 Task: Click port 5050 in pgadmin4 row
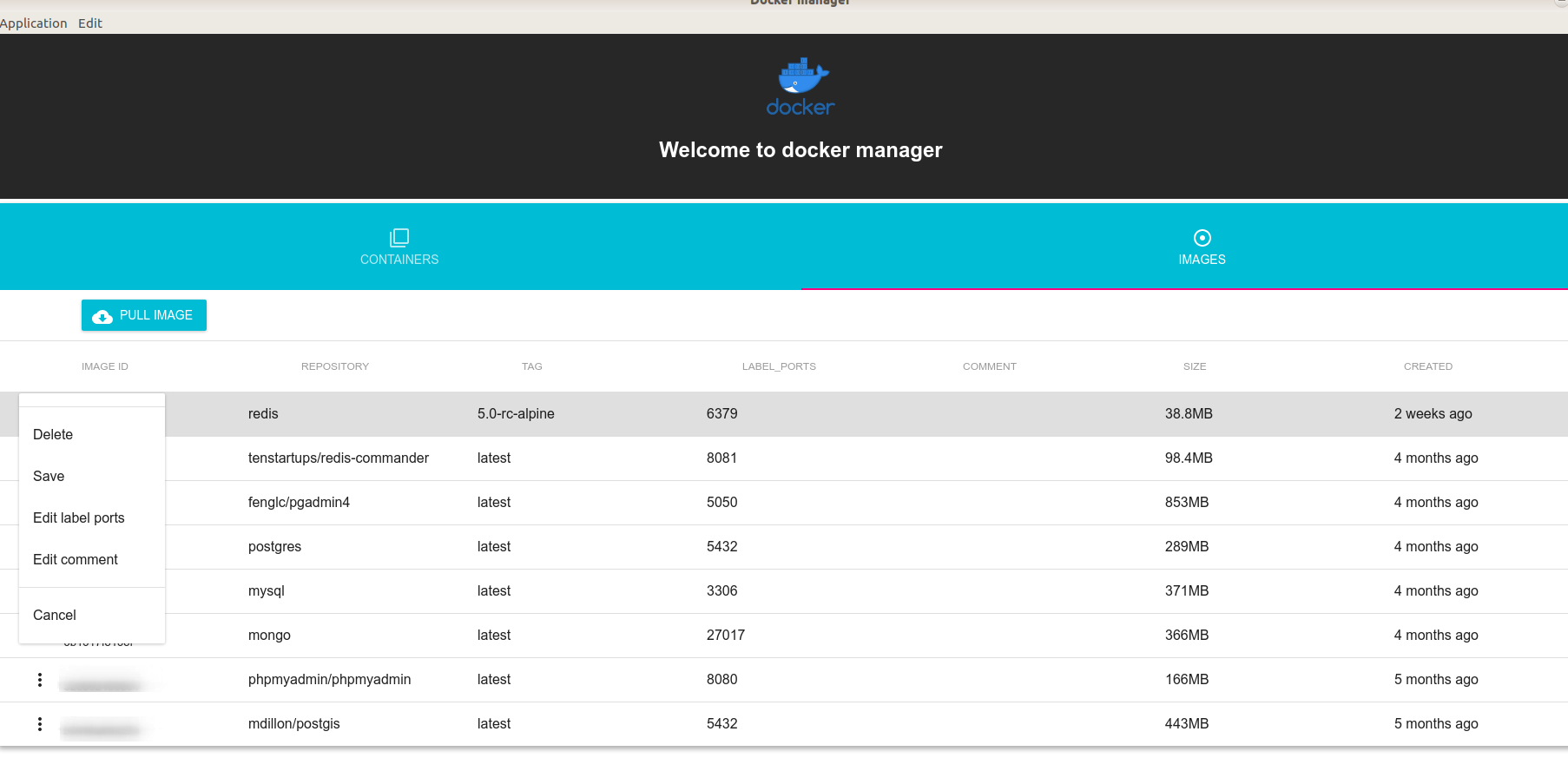(x=722, y=503)
